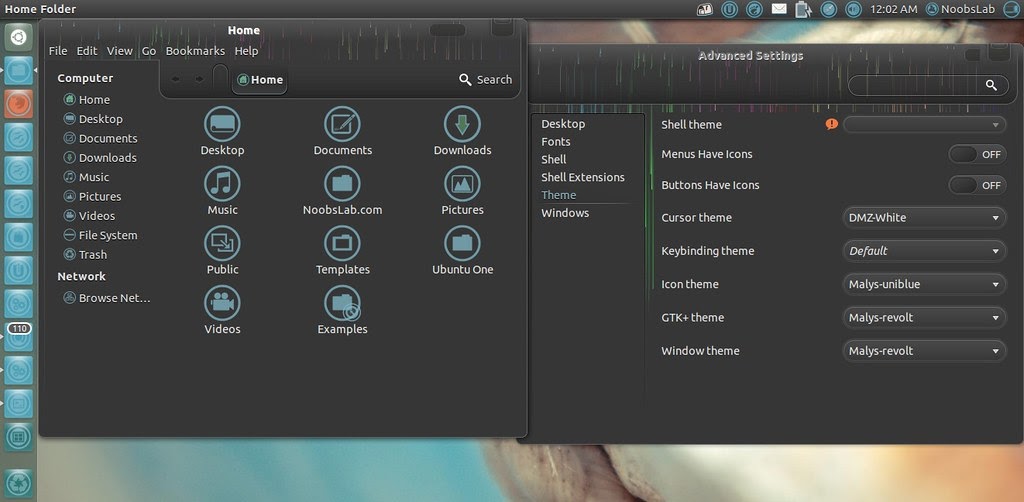Select the Shell Extensions category
1024x502 pixels.
click(x=583, y=178)
